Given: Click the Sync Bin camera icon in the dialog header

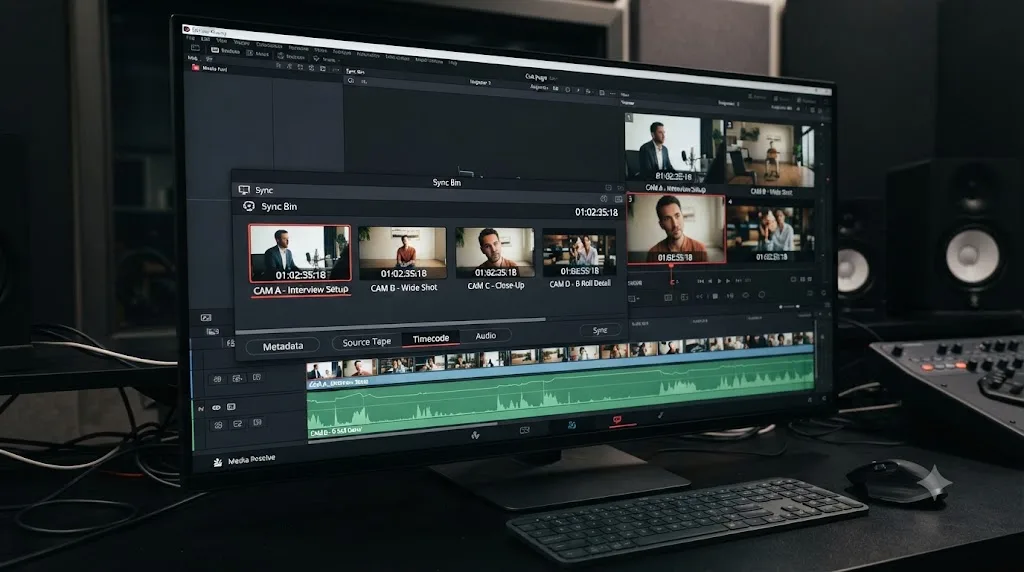Looking at the screenshot, I should pyautogui.click(x=249, y=206).
